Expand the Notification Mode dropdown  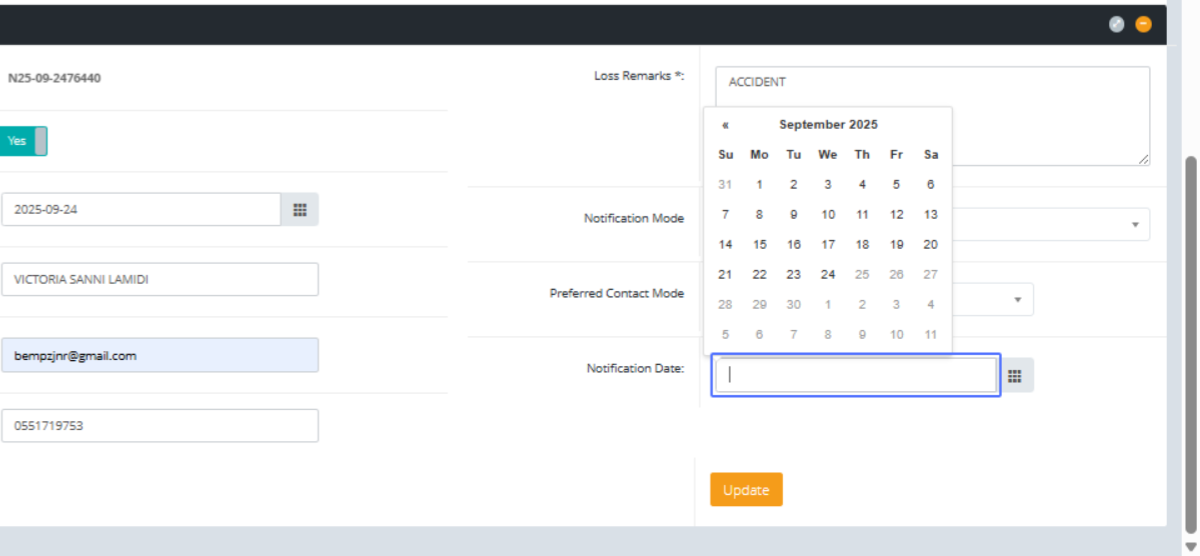1134,225
